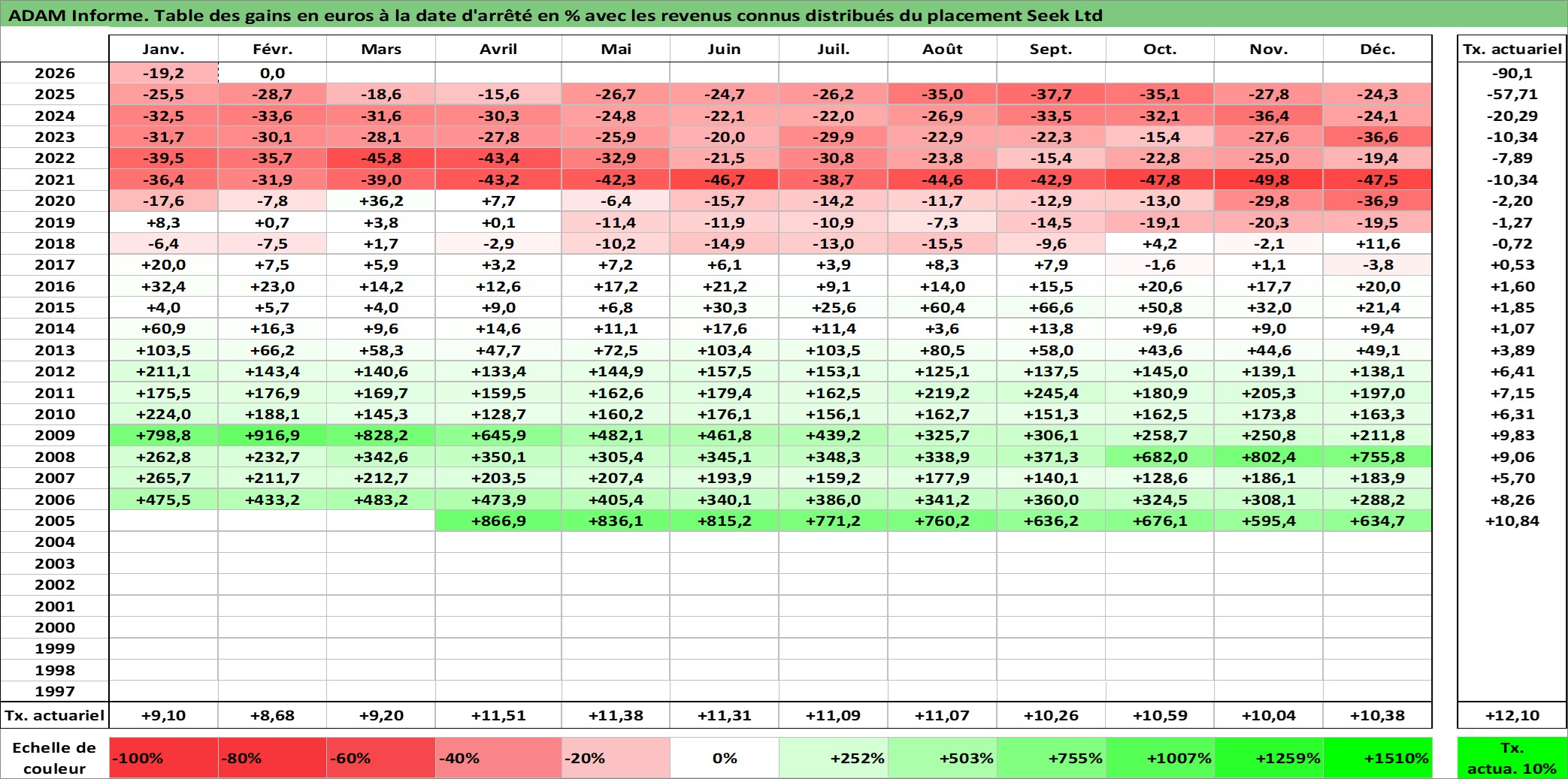Click the +60,9 cell in 2014
Image resolution: width=1568 pixels, height=779 pixels.
point(164,328)
